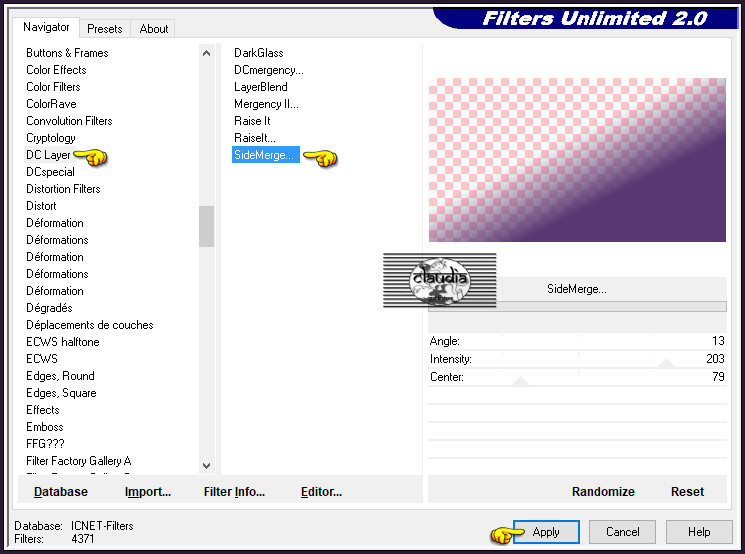Choose the Cryptology category

50,138
